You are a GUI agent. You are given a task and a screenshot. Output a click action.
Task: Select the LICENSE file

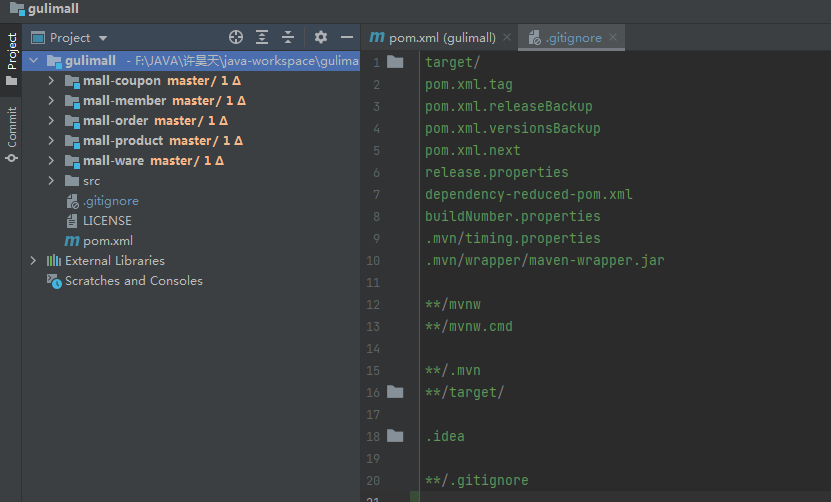[191, 221]
